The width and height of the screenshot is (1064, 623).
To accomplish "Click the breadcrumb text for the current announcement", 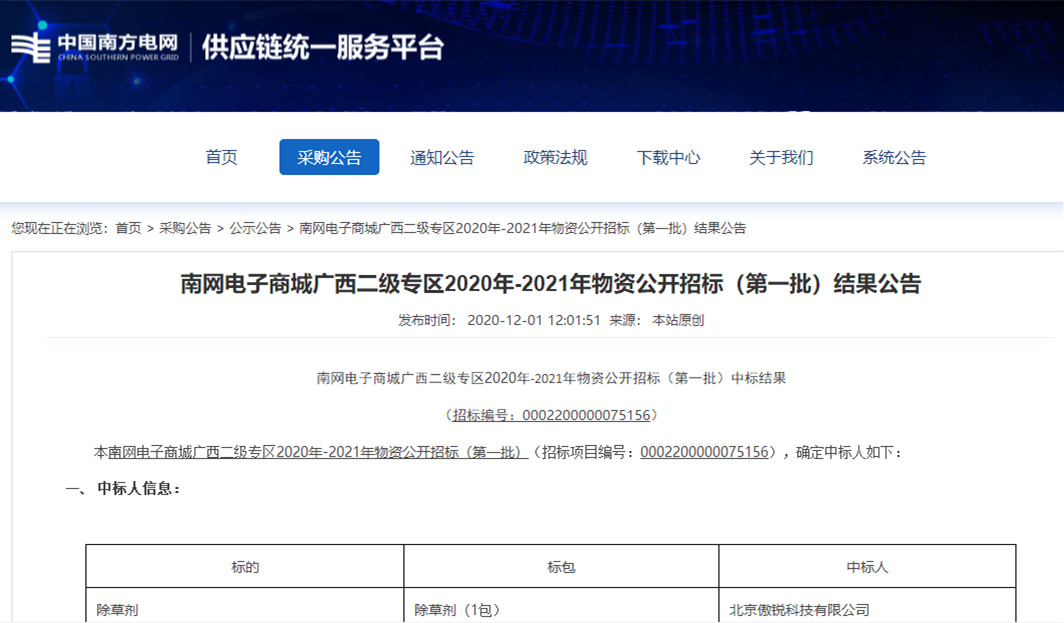I will (x=522, y=228).
